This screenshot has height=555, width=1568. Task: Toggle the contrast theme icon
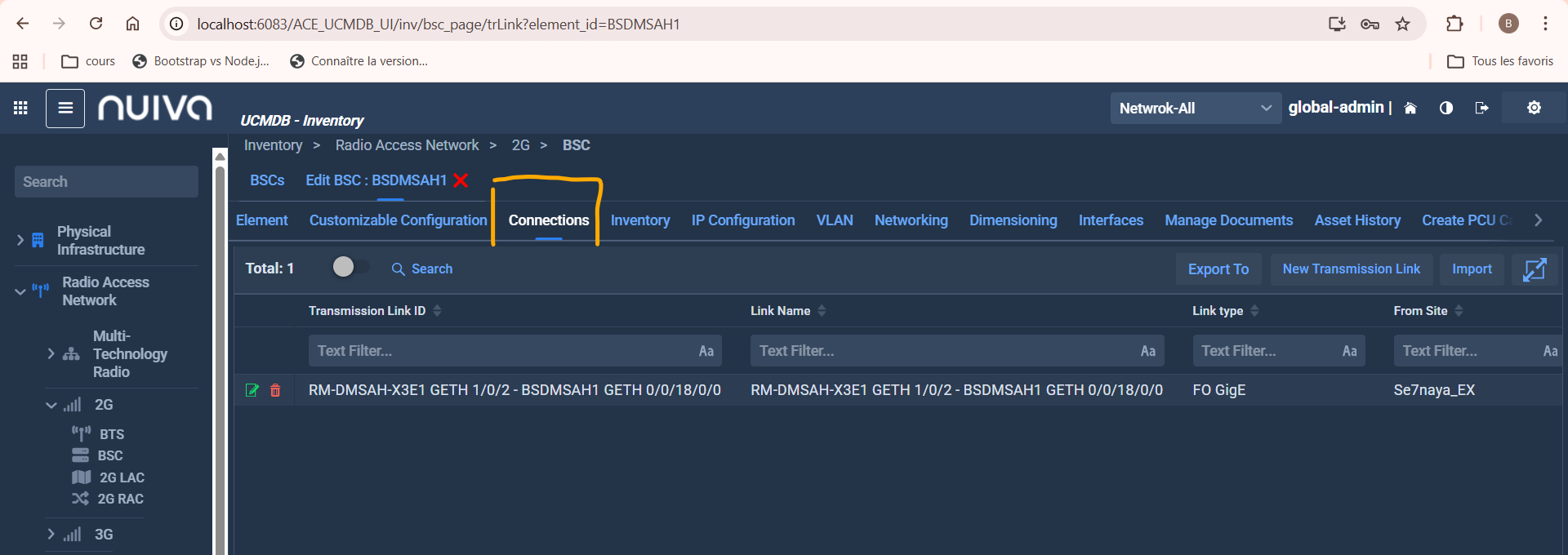click(x=1445, y=108)
